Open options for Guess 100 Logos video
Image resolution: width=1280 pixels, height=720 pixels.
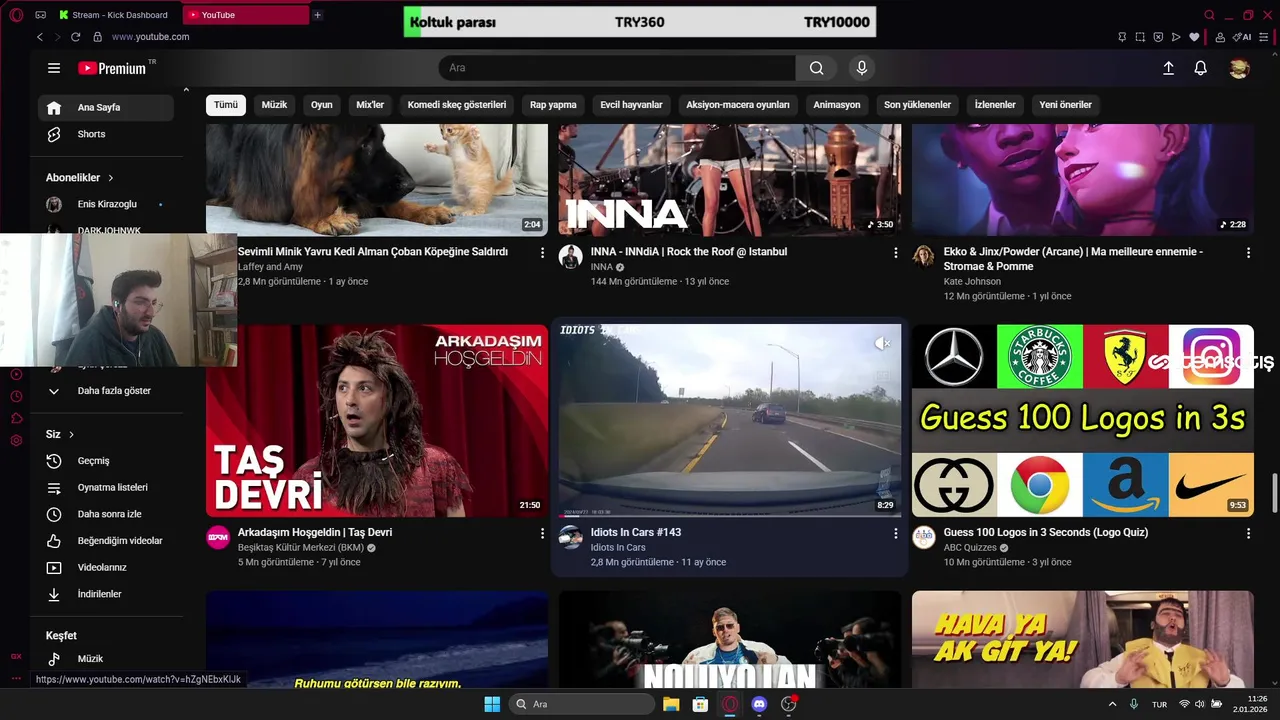click(x=1248, y=534)
